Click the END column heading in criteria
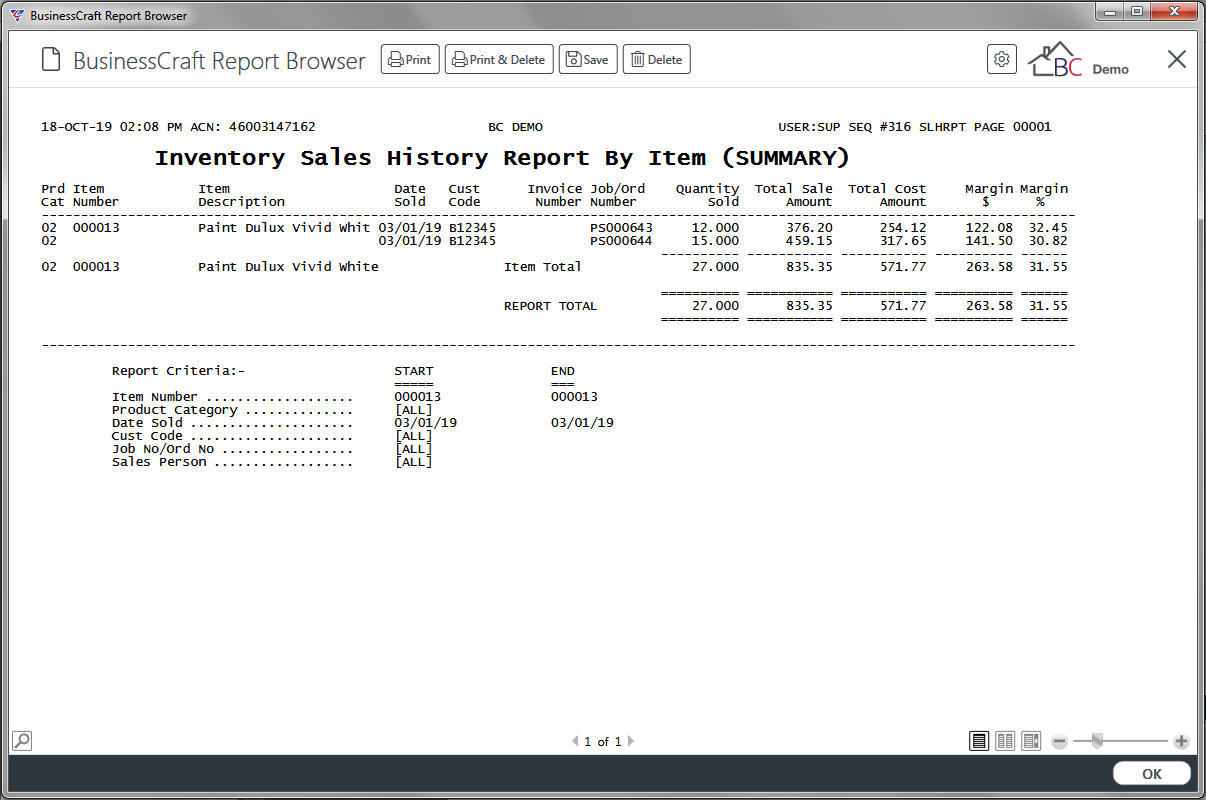This screenshot has height=800, width=1206. 563,371
